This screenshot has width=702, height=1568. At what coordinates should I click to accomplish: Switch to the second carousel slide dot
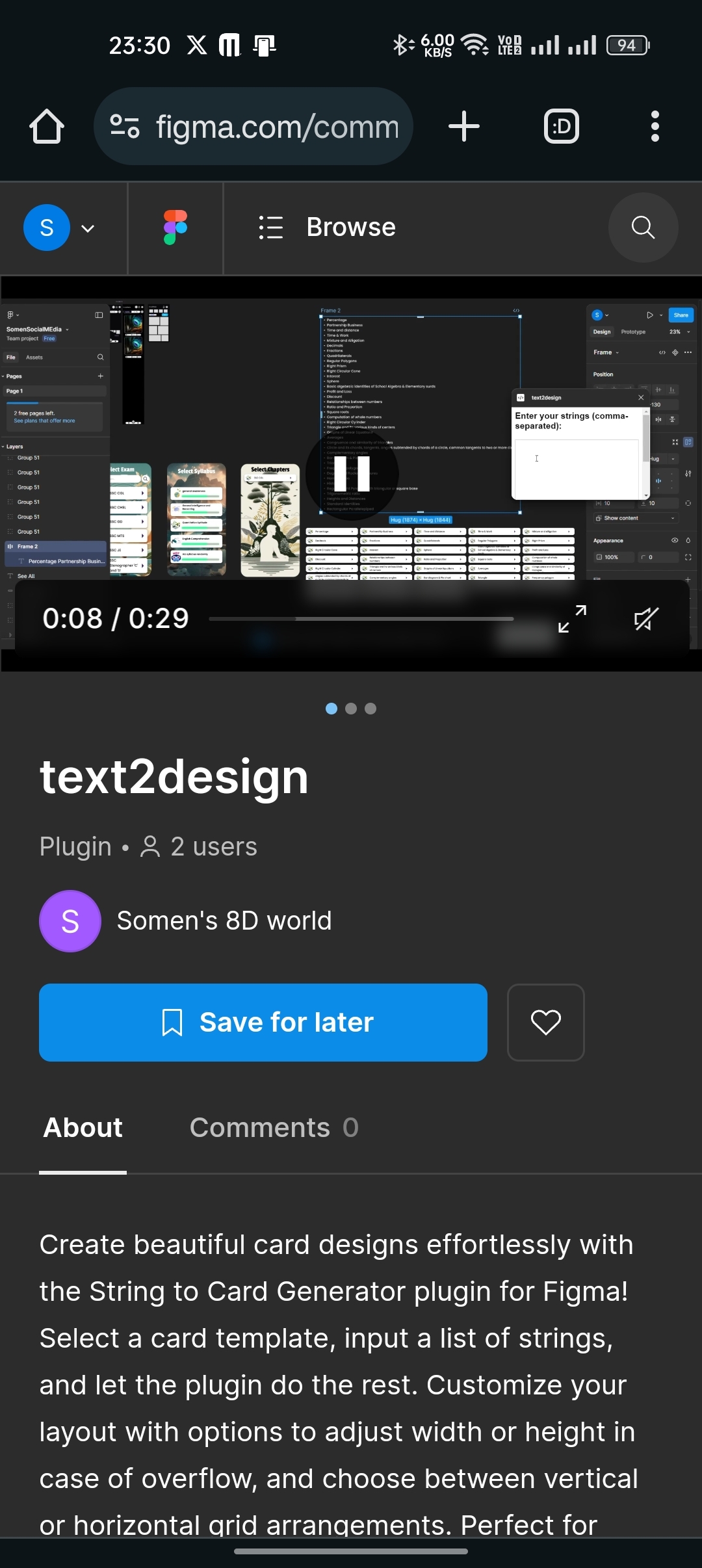[x=351, y=709]
